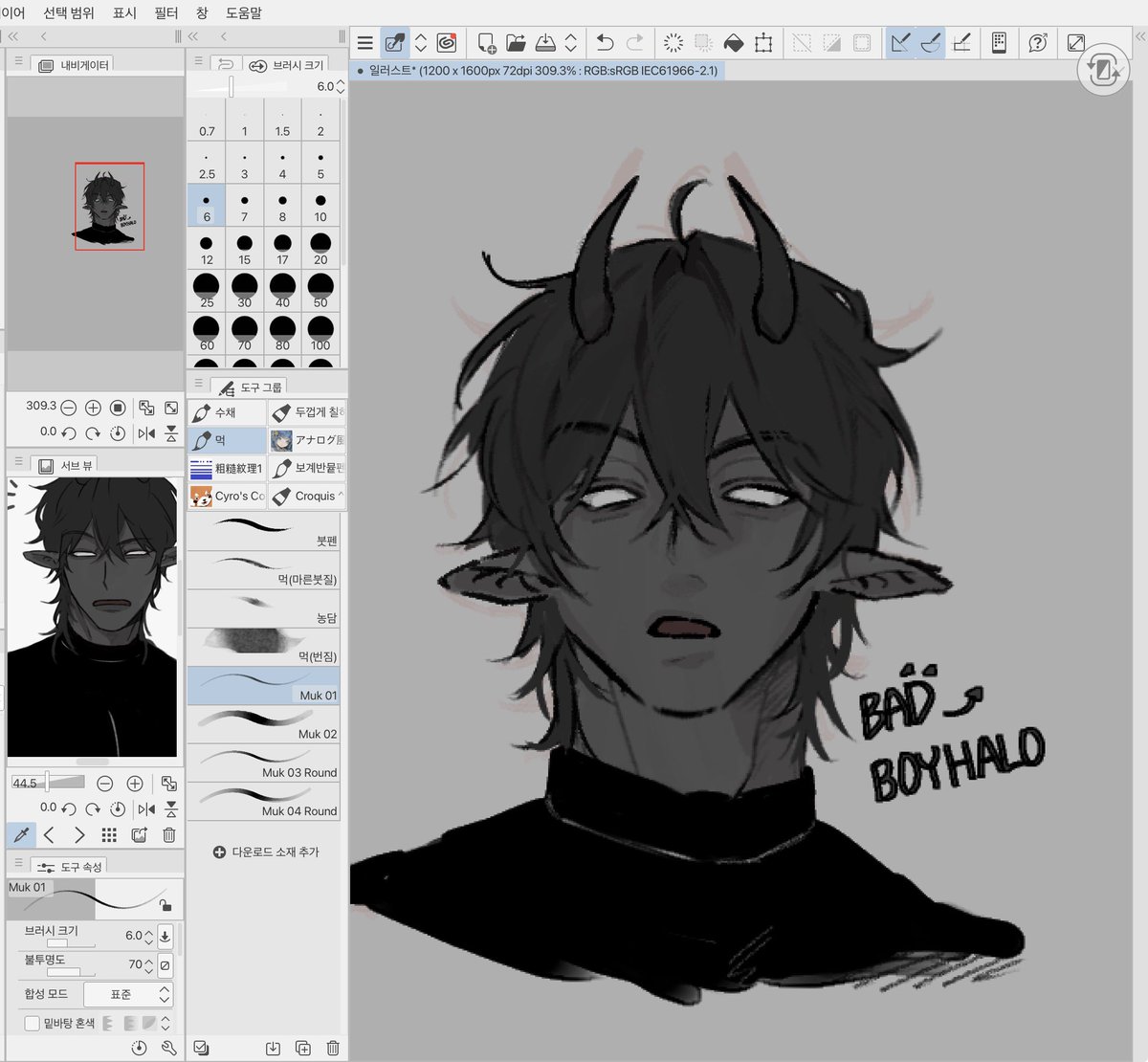Select the Muk 02 brush

(264, 724)
